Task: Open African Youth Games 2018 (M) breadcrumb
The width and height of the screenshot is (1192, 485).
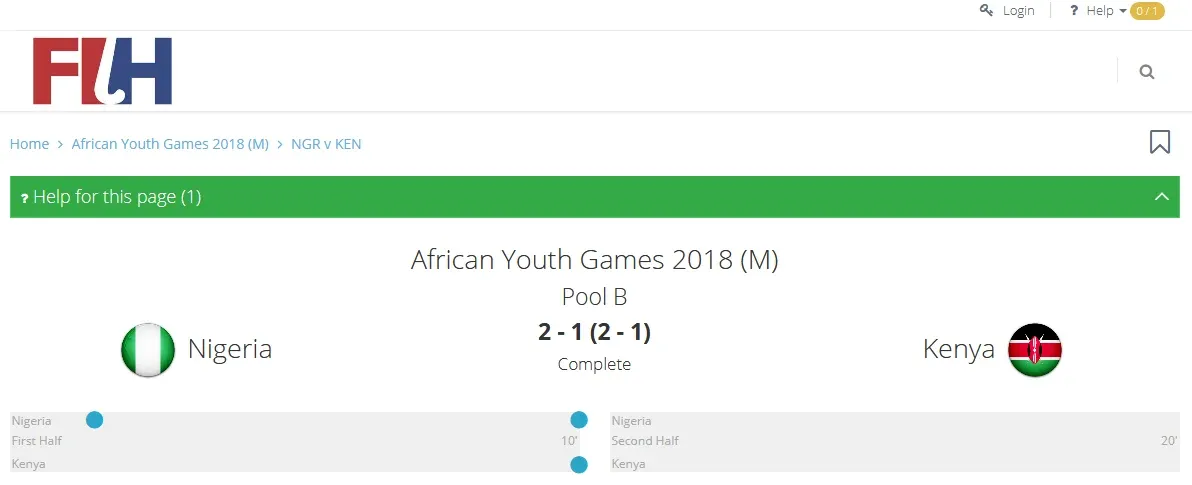Action: (170, 144)
